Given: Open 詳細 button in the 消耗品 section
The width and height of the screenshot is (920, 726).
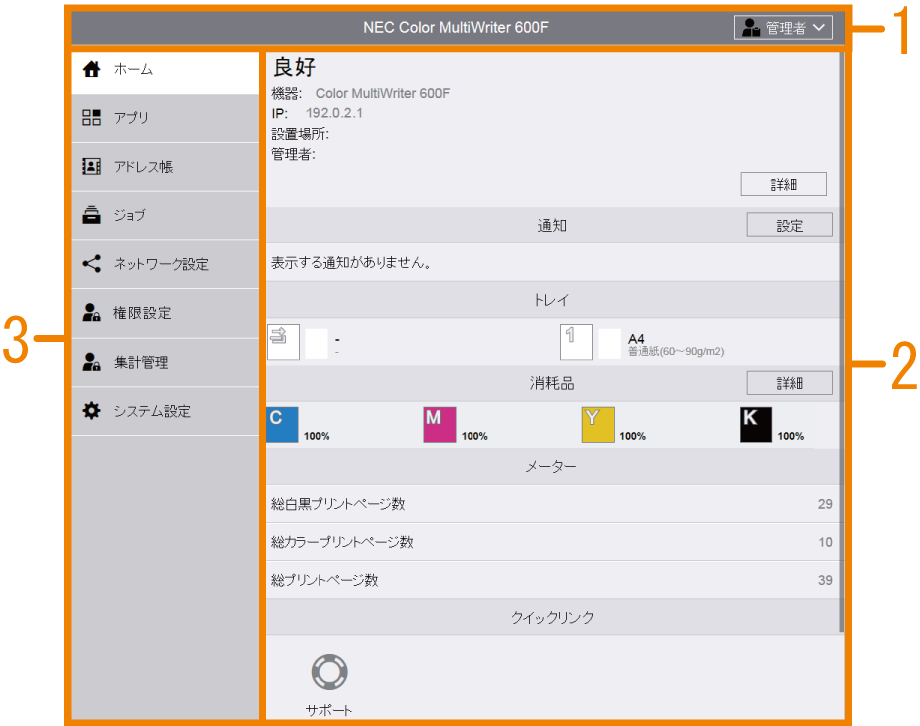Looking at the screenshot, I should [x=789, y=383].
